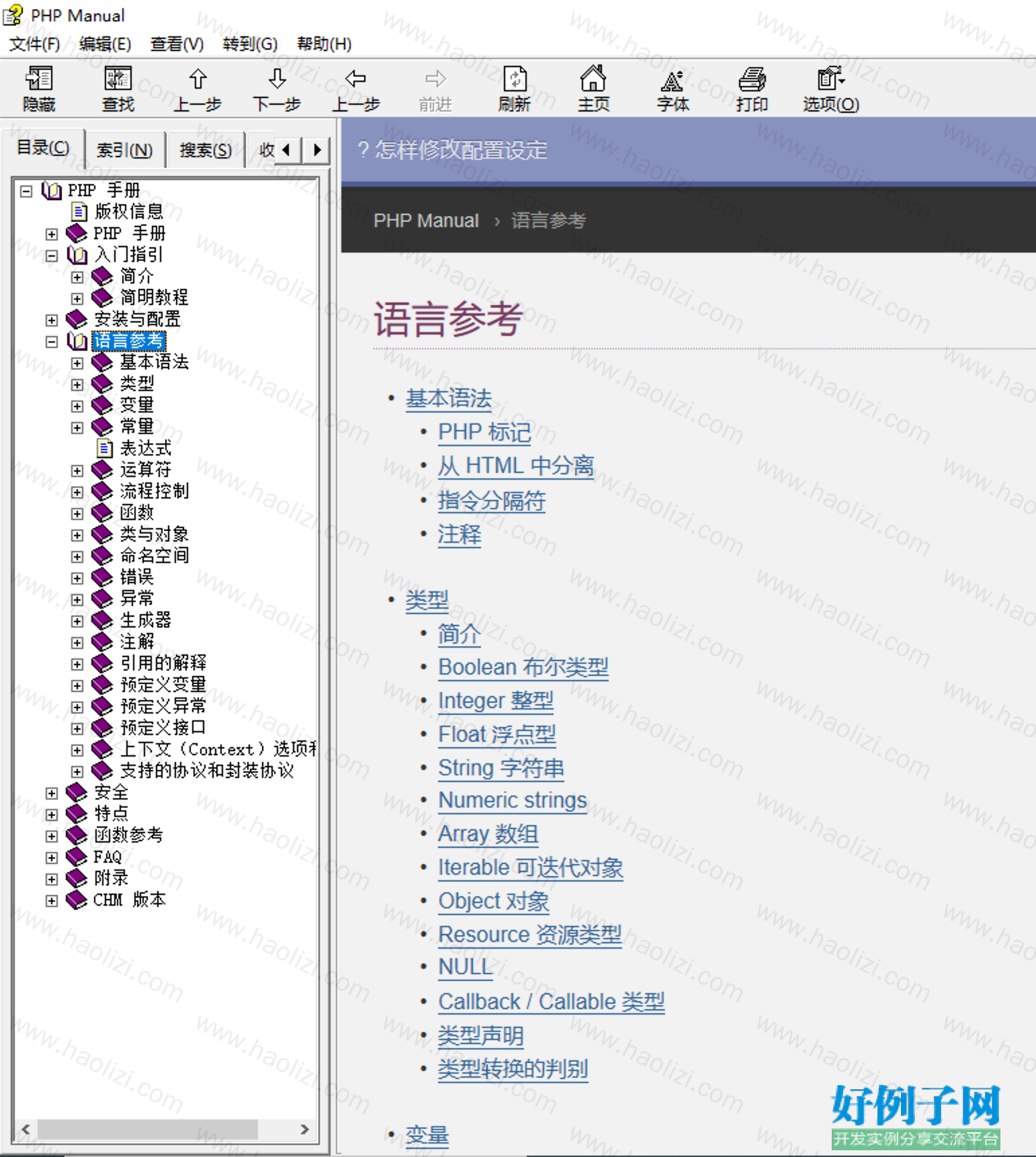Viewport: 1036px width, 1157px height.
Task: Open the 查看(V) menu
Action: (x=177, y=44)
